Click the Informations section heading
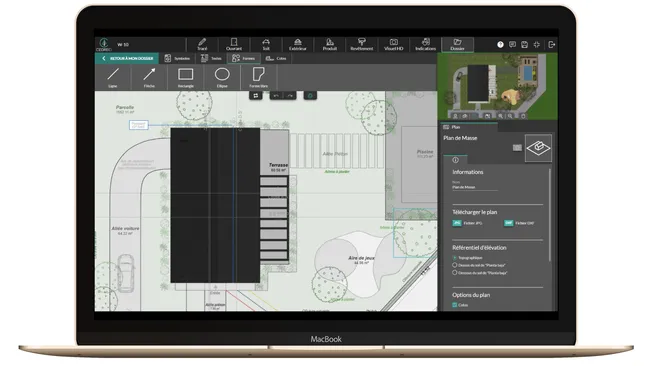Image resolution: width=650 pixels, height=366 pixels. point(468,172)
